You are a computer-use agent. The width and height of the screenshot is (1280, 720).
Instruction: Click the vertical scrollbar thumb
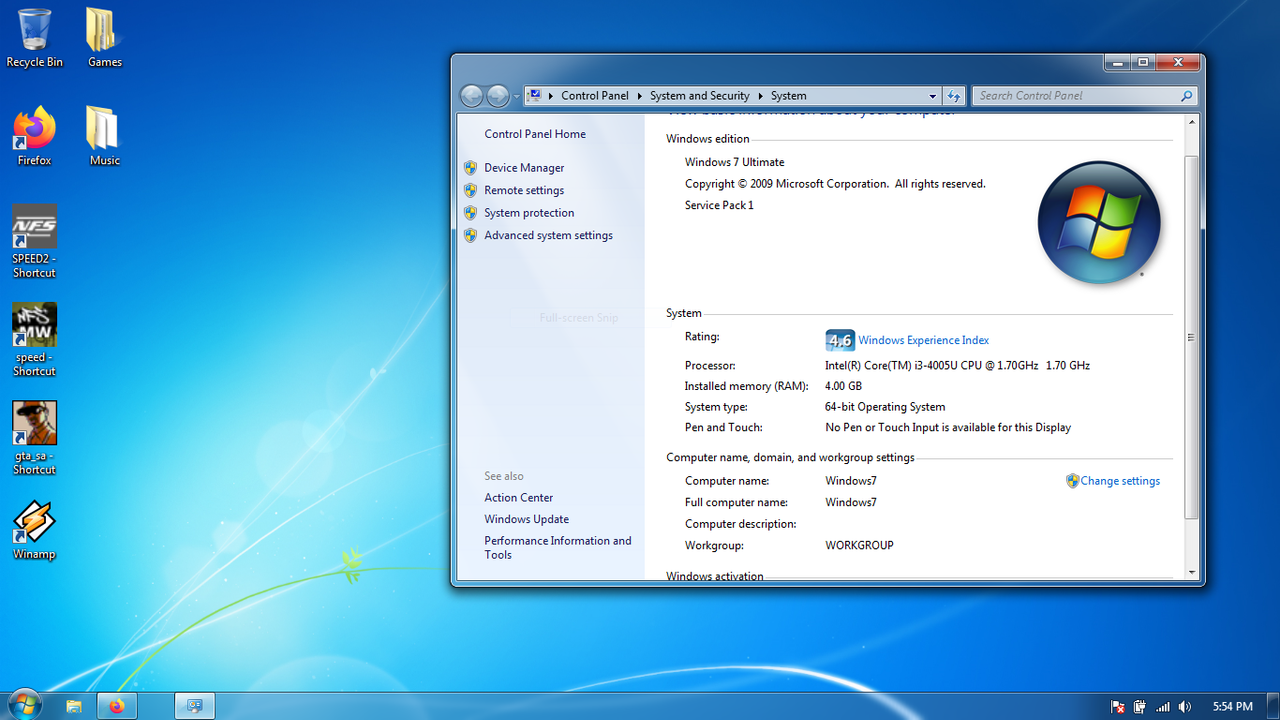tap(1191, 337)
